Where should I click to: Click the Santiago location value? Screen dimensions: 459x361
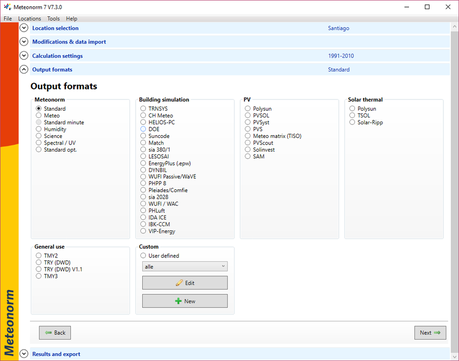[338, 28]
